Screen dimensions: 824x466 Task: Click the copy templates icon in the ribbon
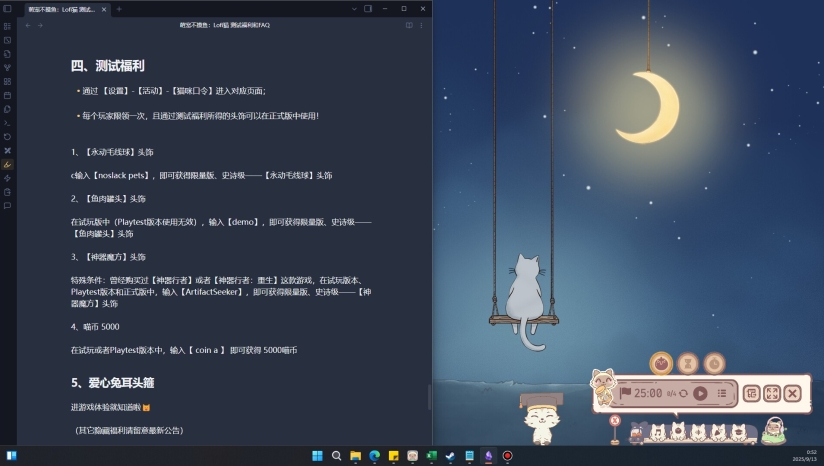click(7, 109)
